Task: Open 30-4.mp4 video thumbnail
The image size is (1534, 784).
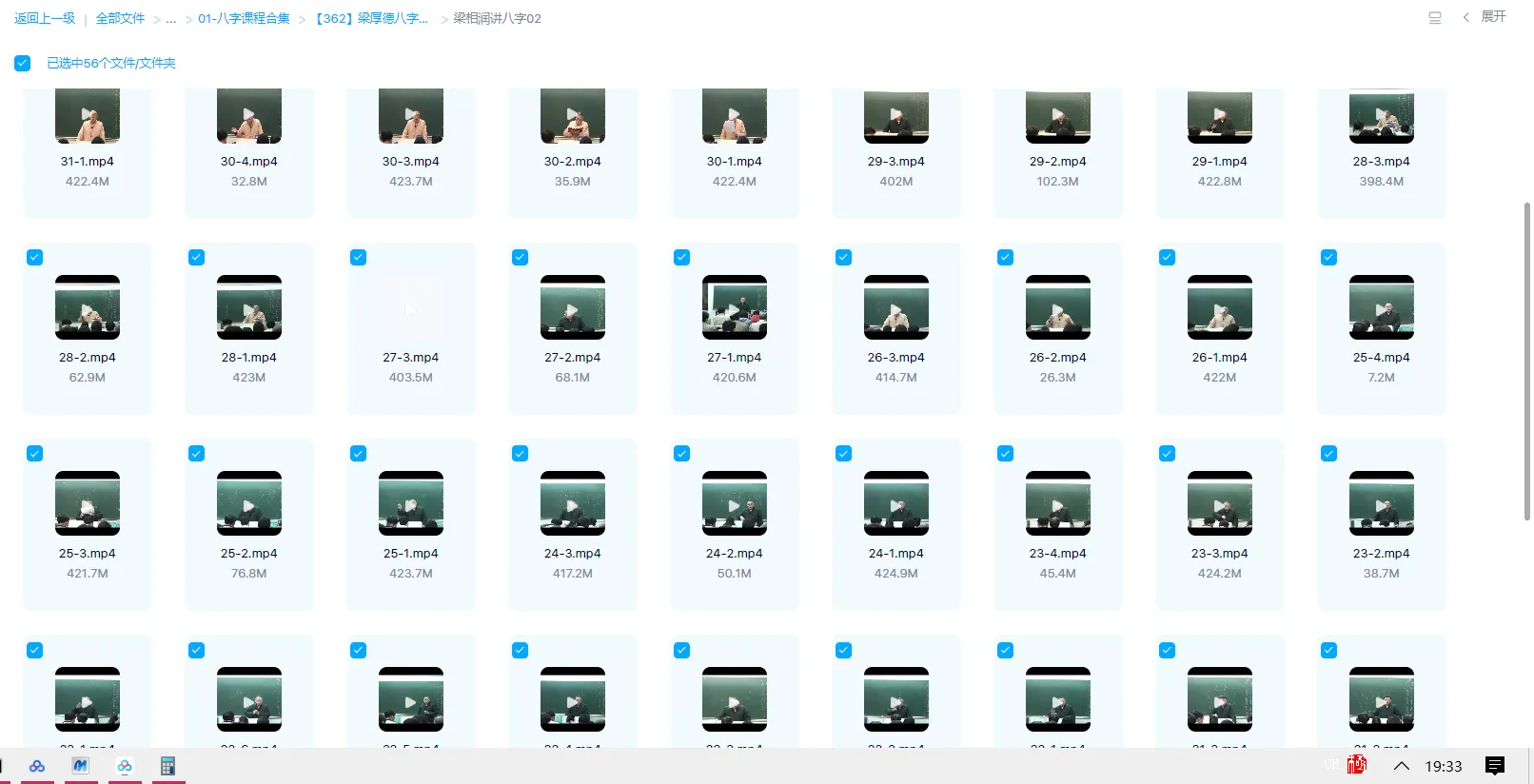Action: [249, 115]
